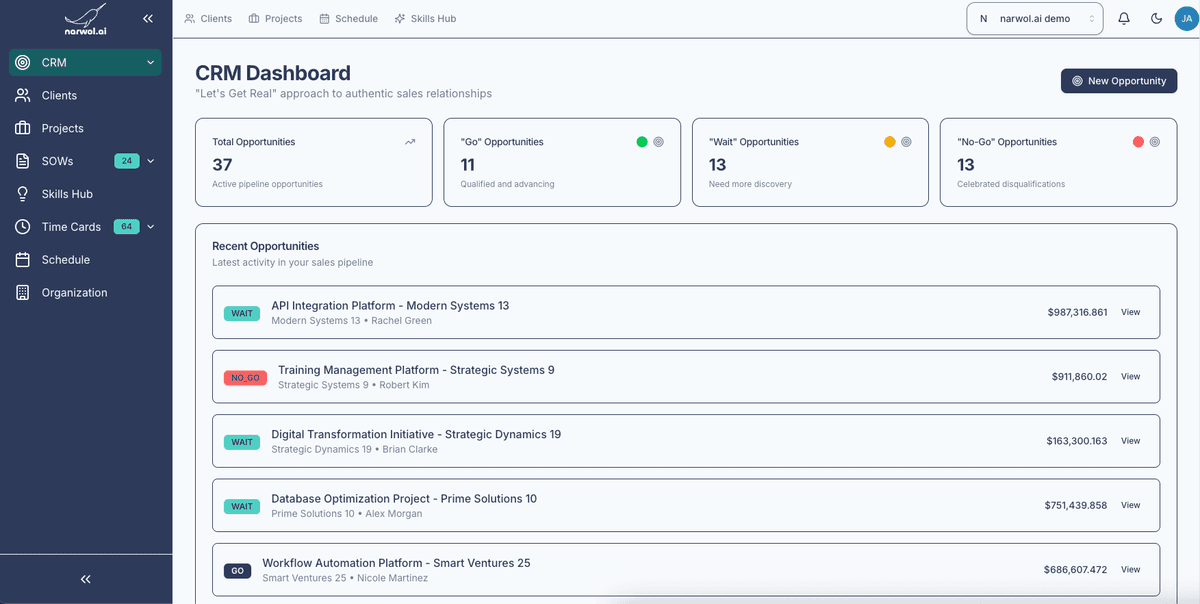Select the CRM target icon in sidebar
The width and height of the screenshot is (1200, 604).
point(22,62)
